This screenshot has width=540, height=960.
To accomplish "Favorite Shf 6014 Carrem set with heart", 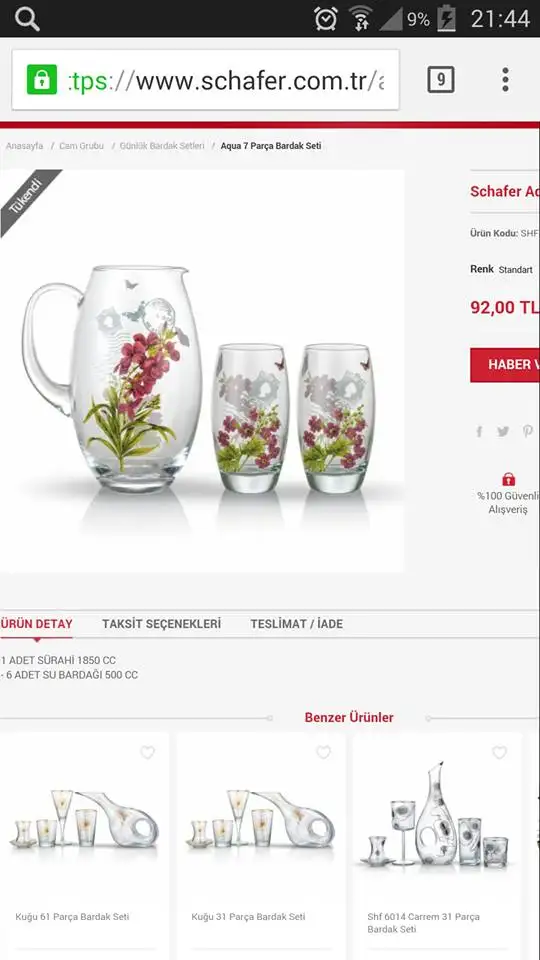I will click(500, 752).
